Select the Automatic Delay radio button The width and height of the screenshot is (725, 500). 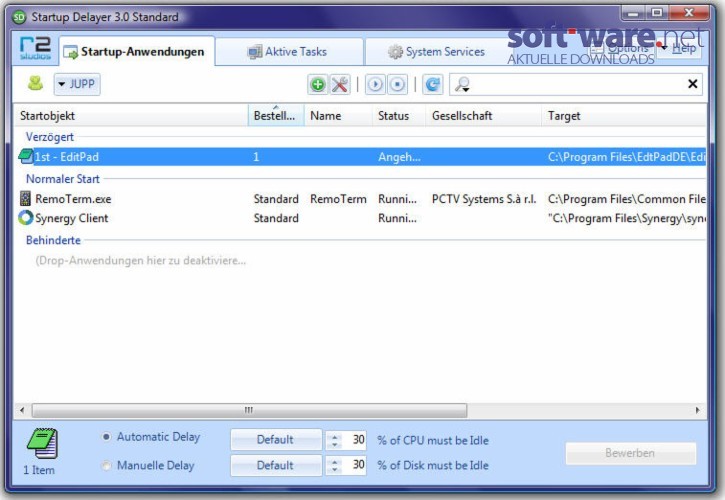pos(106,437)
